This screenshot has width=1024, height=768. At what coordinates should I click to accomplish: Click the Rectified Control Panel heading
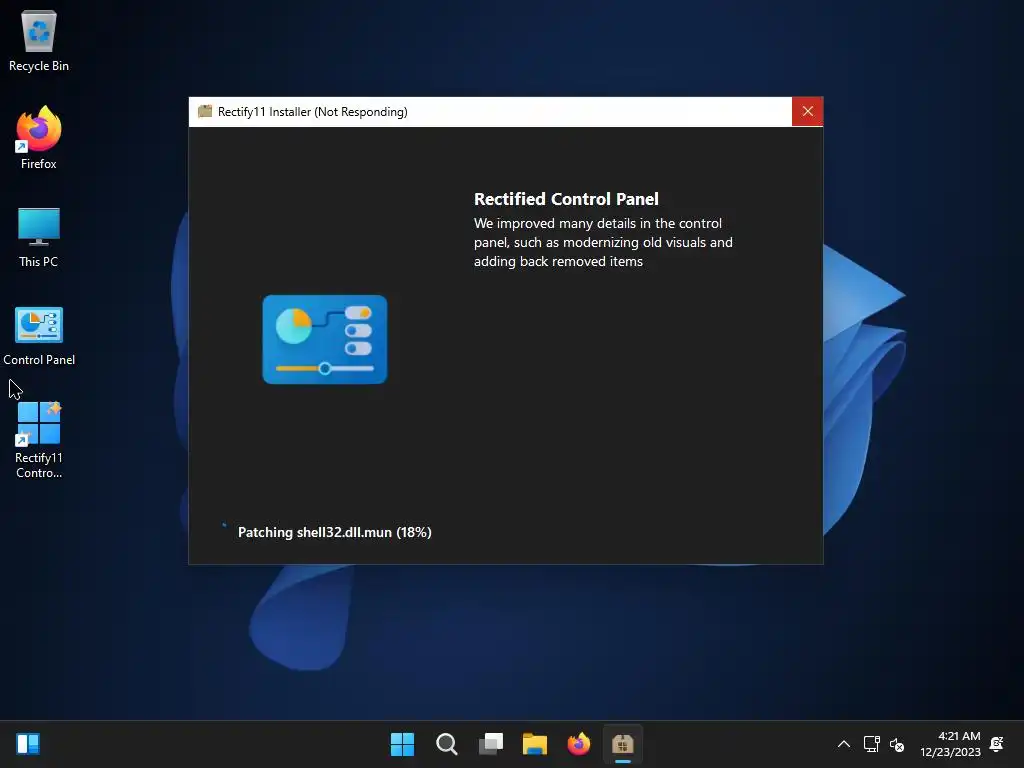pos(566,199)
